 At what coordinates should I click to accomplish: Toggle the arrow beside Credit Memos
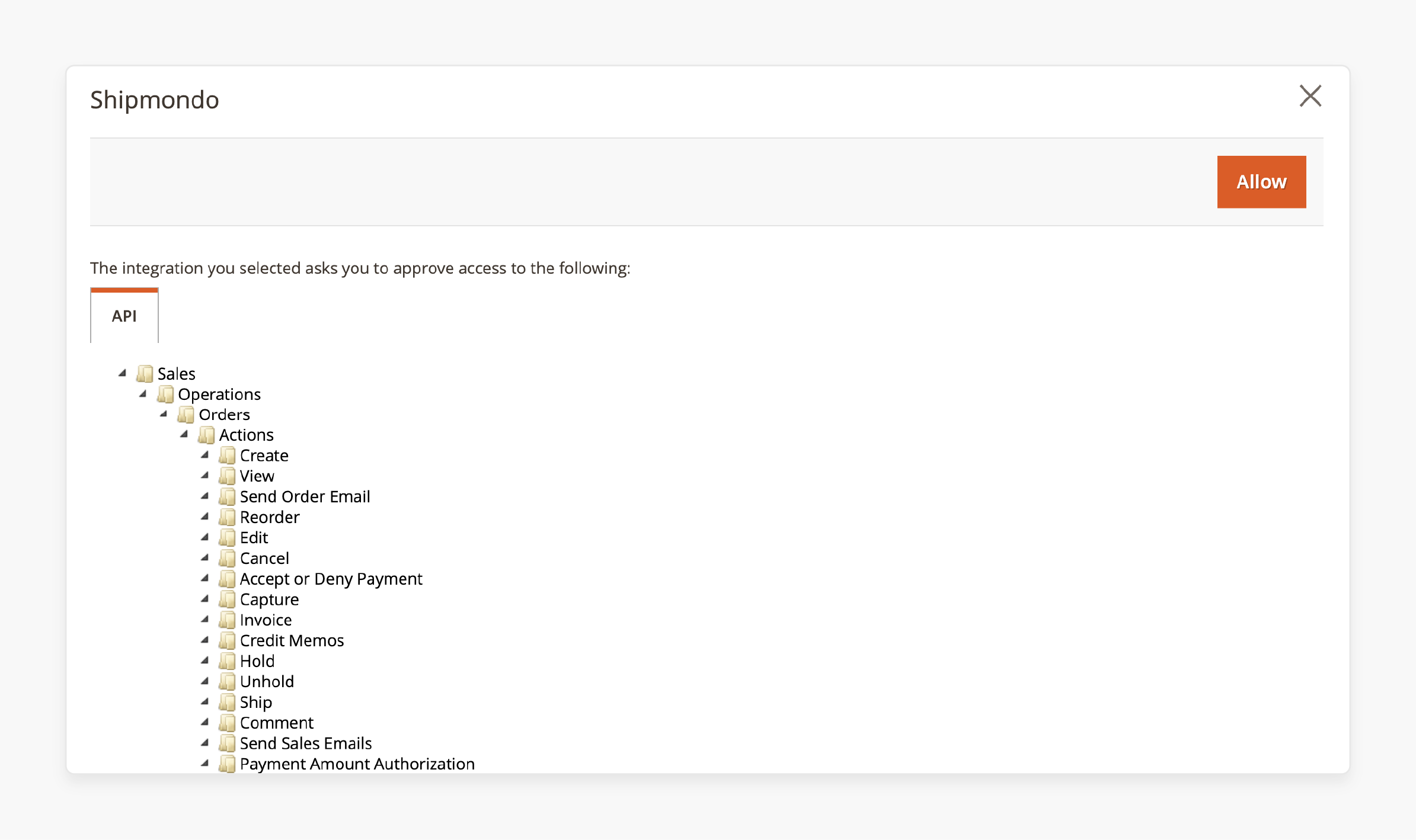point(205,640)
